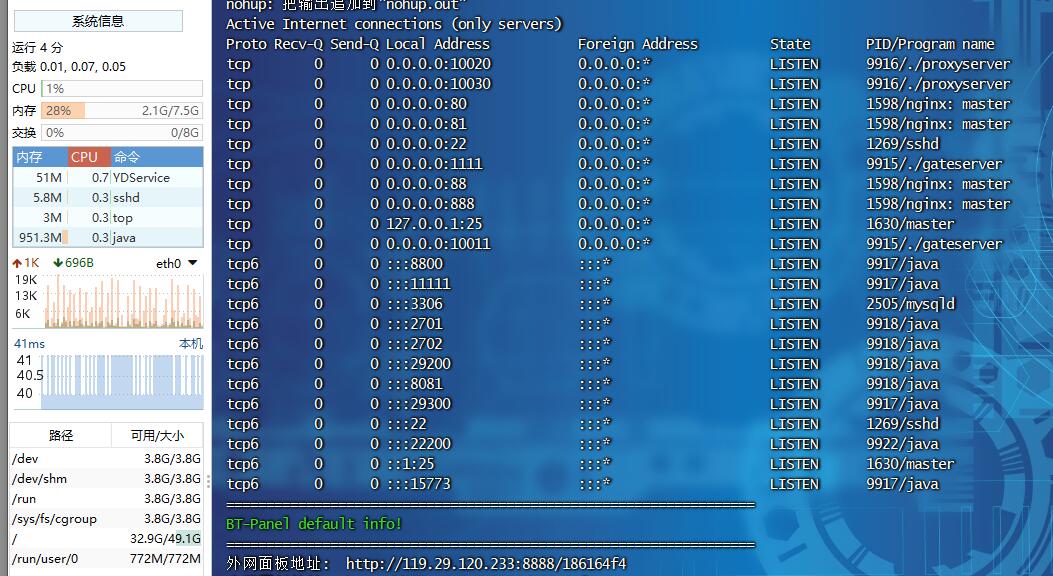Click Active Internet connections line
The width and height of the screenshot is (1053, 576).
click(x=394, y=24)
